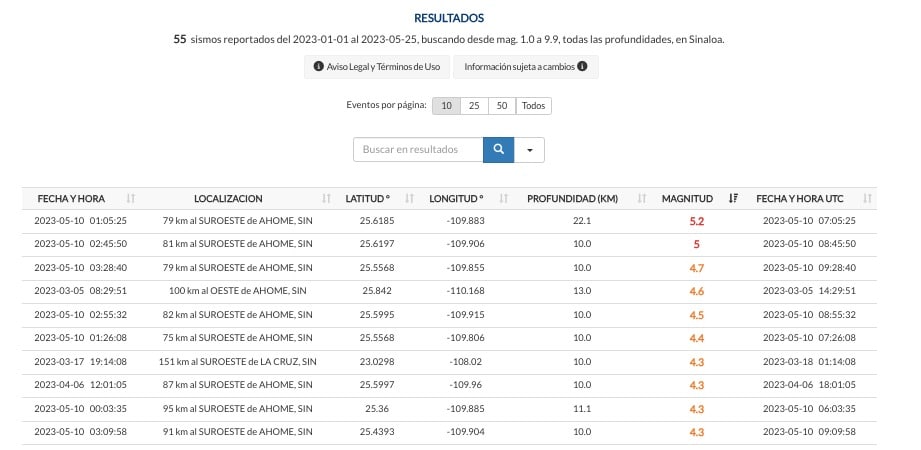Screen dimensions: 921x450
Task: Click date 2023-04-06 12:01:05
Action: pos(80,385)
